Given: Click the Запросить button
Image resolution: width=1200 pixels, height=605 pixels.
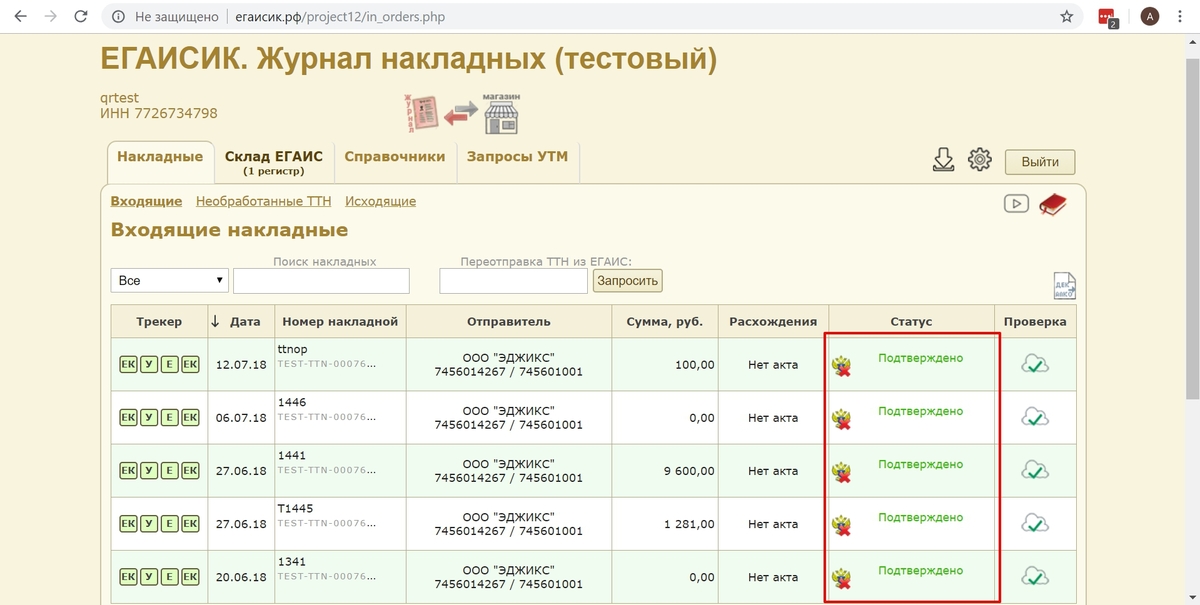Looking at the screenshot, I should click(x=628, y=281).
